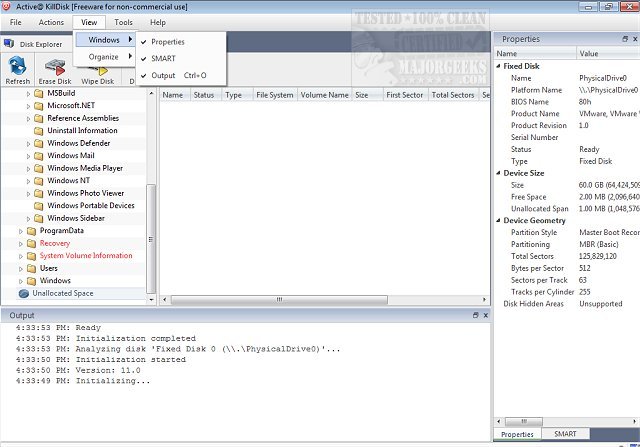Sort by the File System column header
The image size is (640, 447).
point(275,95)
